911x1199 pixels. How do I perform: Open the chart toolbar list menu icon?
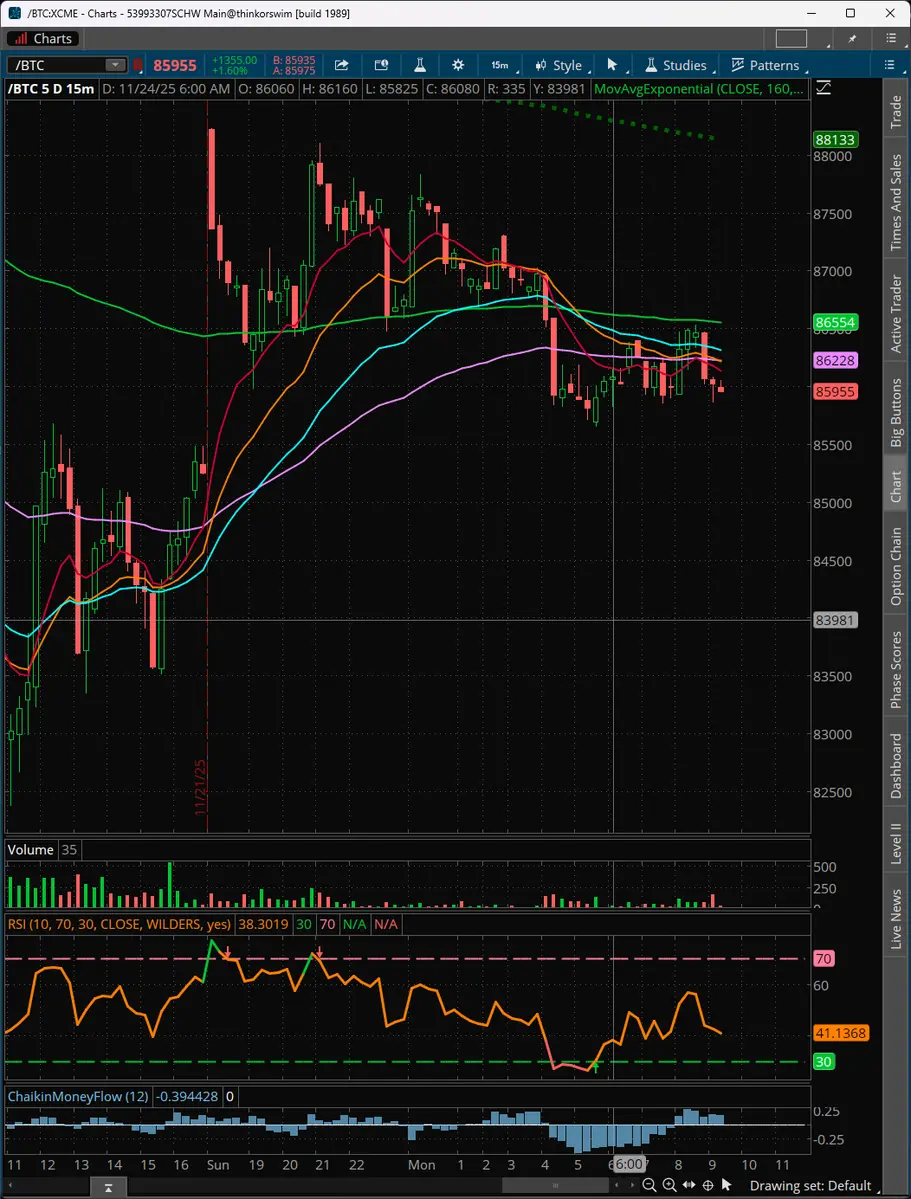tap(890, 65)
